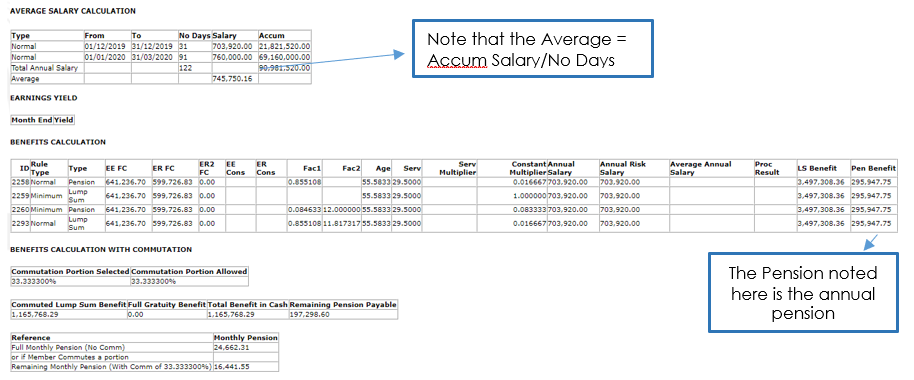Click the 'EE FC' column header
914x380 pixels.
pyautogui.click(x=115, y=168)
